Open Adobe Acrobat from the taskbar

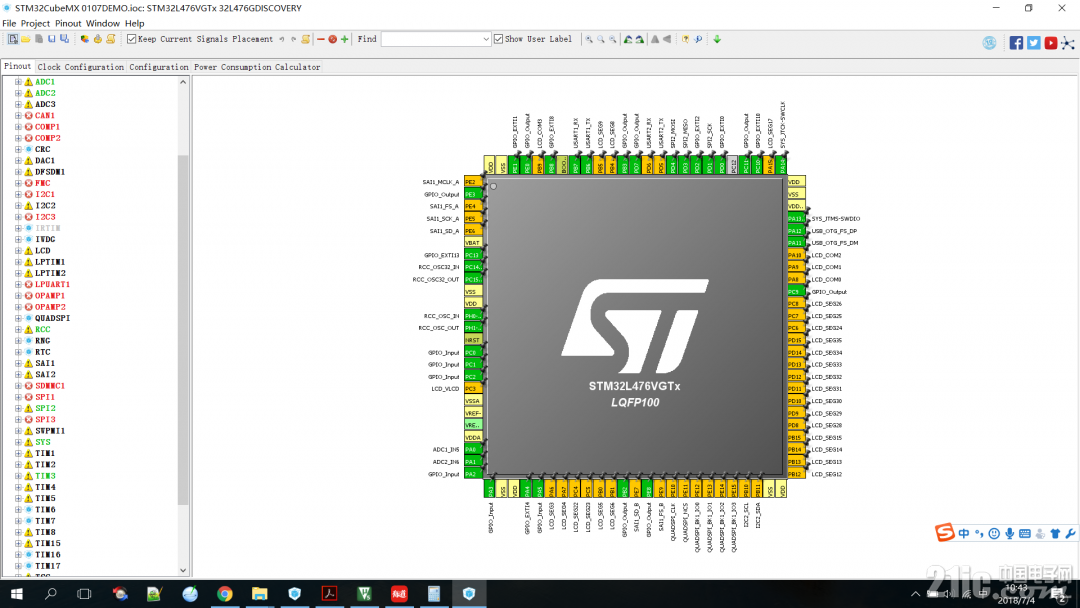click(329, 594)
